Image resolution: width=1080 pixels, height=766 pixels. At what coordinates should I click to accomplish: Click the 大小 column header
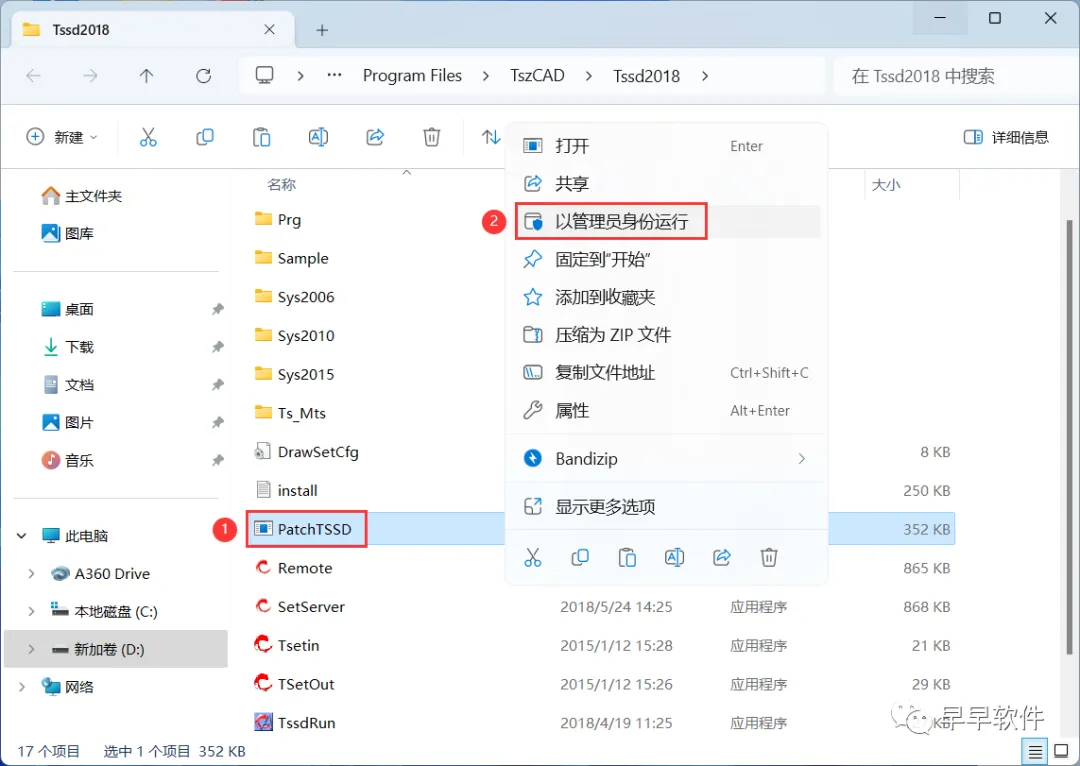click(886, 185)
